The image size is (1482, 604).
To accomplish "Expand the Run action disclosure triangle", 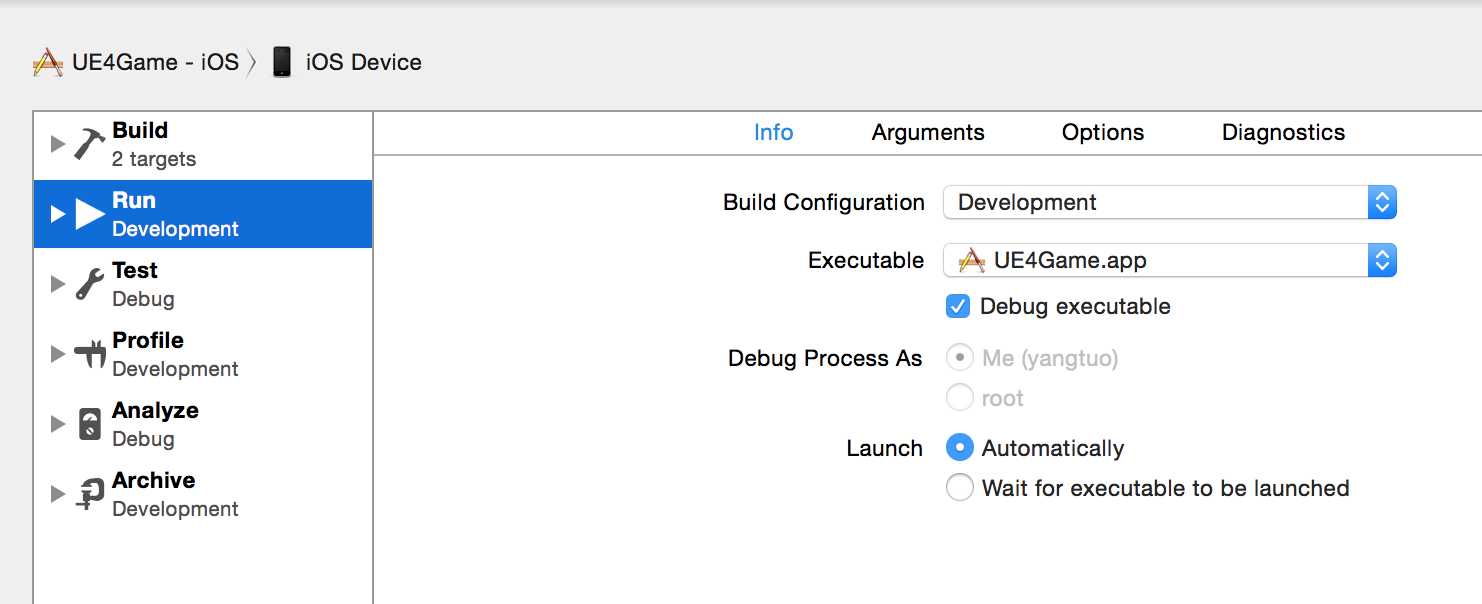I will tap(58, 214).
